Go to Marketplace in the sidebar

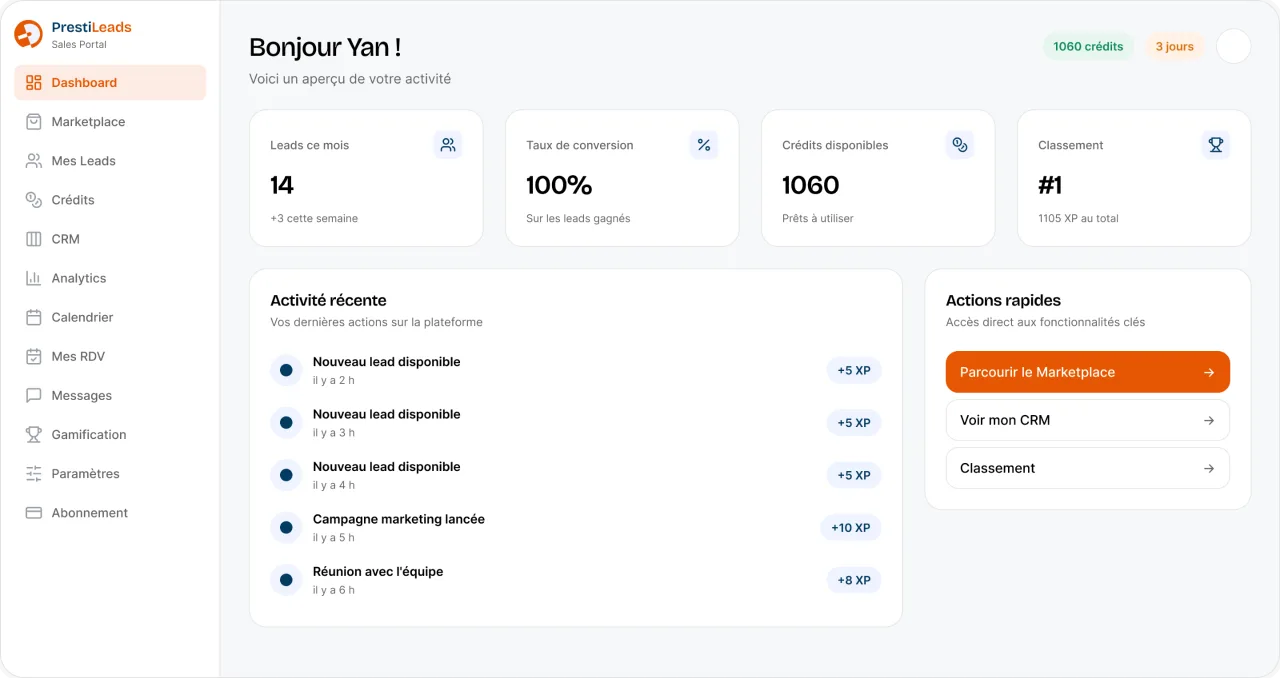tap(110, 122)
